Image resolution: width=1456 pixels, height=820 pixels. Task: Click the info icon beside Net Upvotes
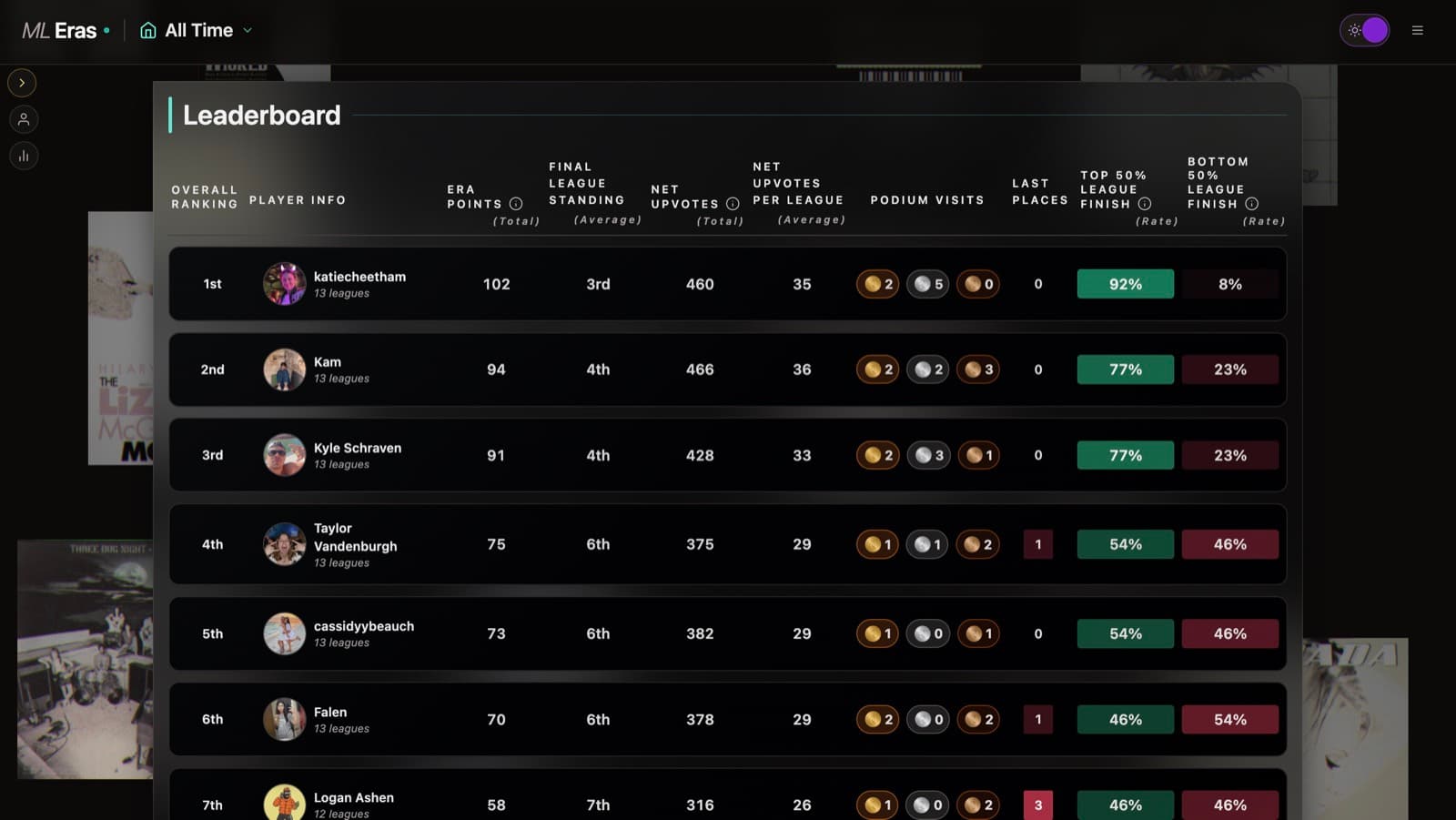point(732,204)
